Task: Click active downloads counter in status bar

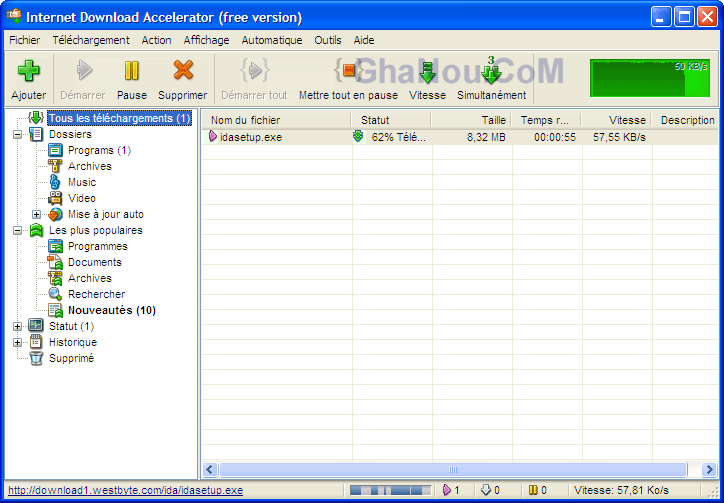Action: tap(451, 490)
